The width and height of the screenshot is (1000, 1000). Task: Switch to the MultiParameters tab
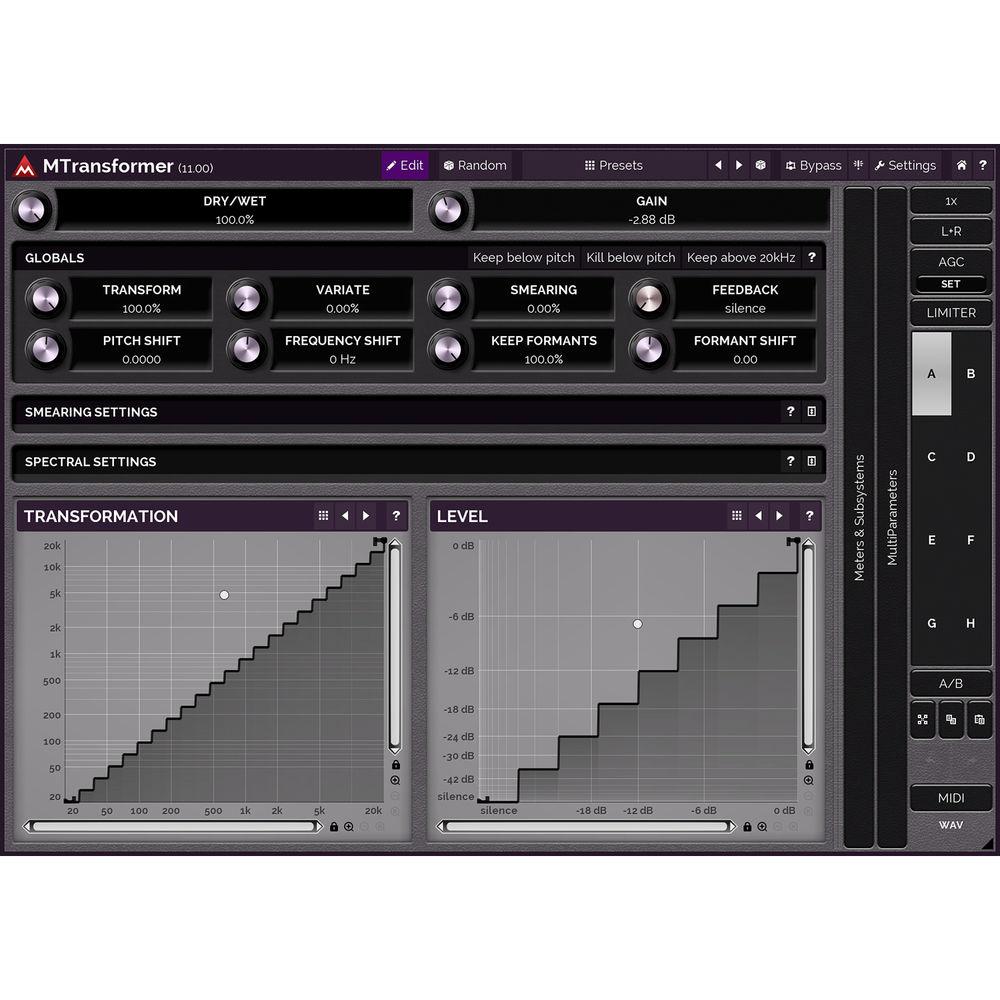coord(893,515)
